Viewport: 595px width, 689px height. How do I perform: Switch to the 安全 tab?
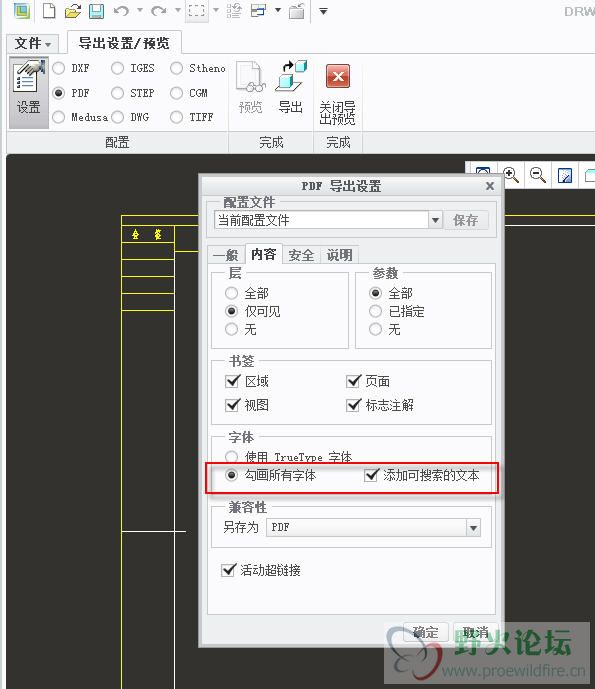(x=301, y=255)
